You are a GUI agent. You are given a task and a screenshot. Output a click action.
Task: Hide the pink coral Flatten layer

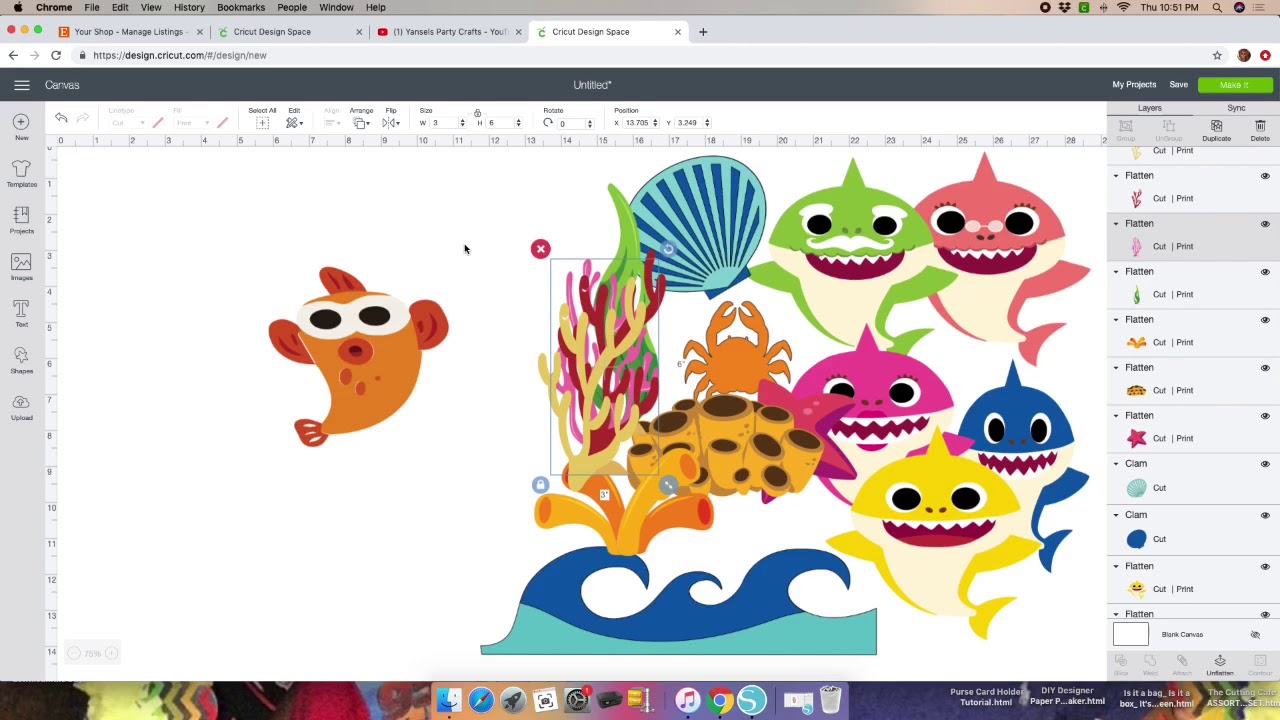point(1265,224)
